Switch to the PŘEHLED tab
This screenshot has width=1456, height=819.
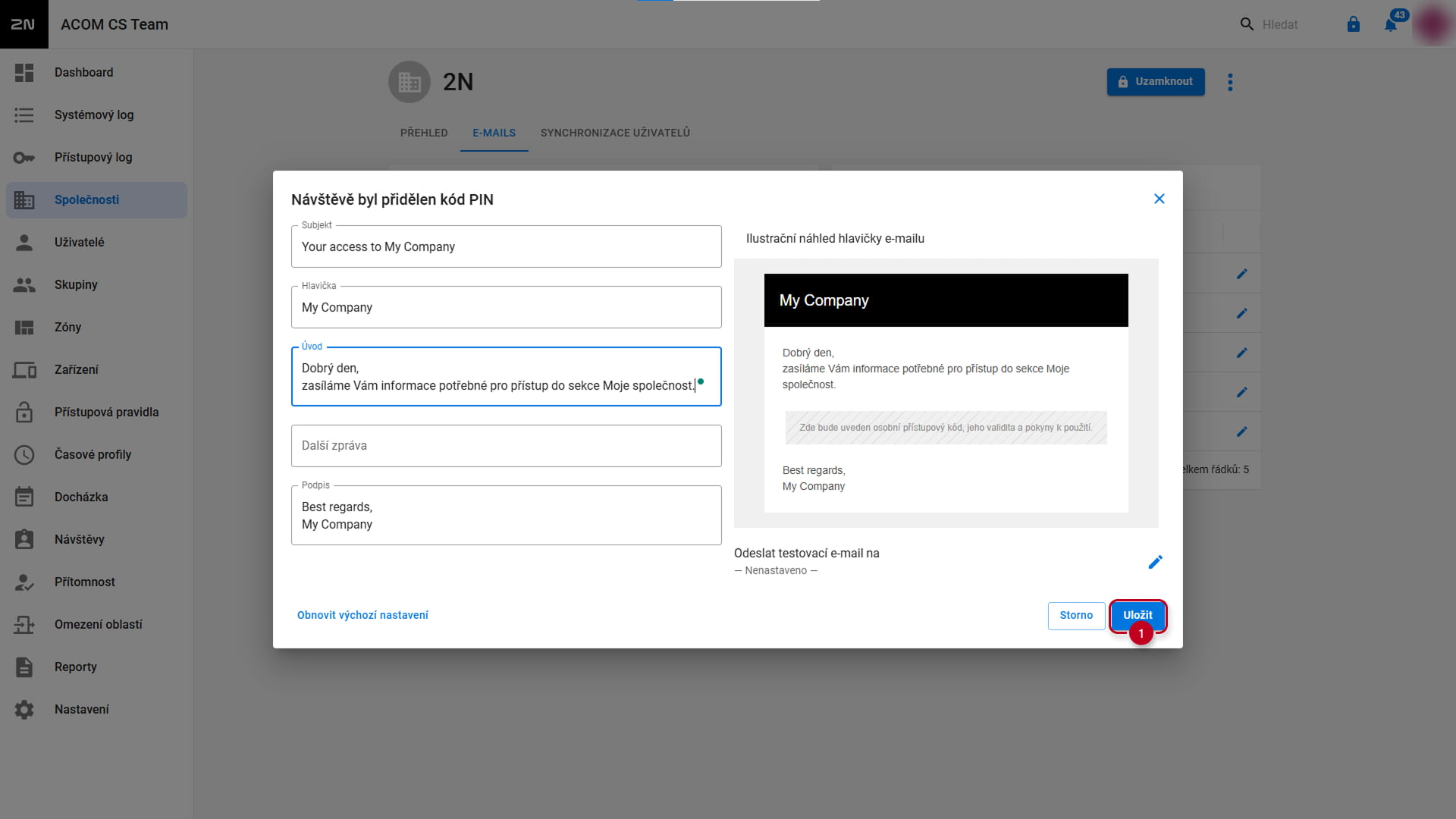point(424,133)
